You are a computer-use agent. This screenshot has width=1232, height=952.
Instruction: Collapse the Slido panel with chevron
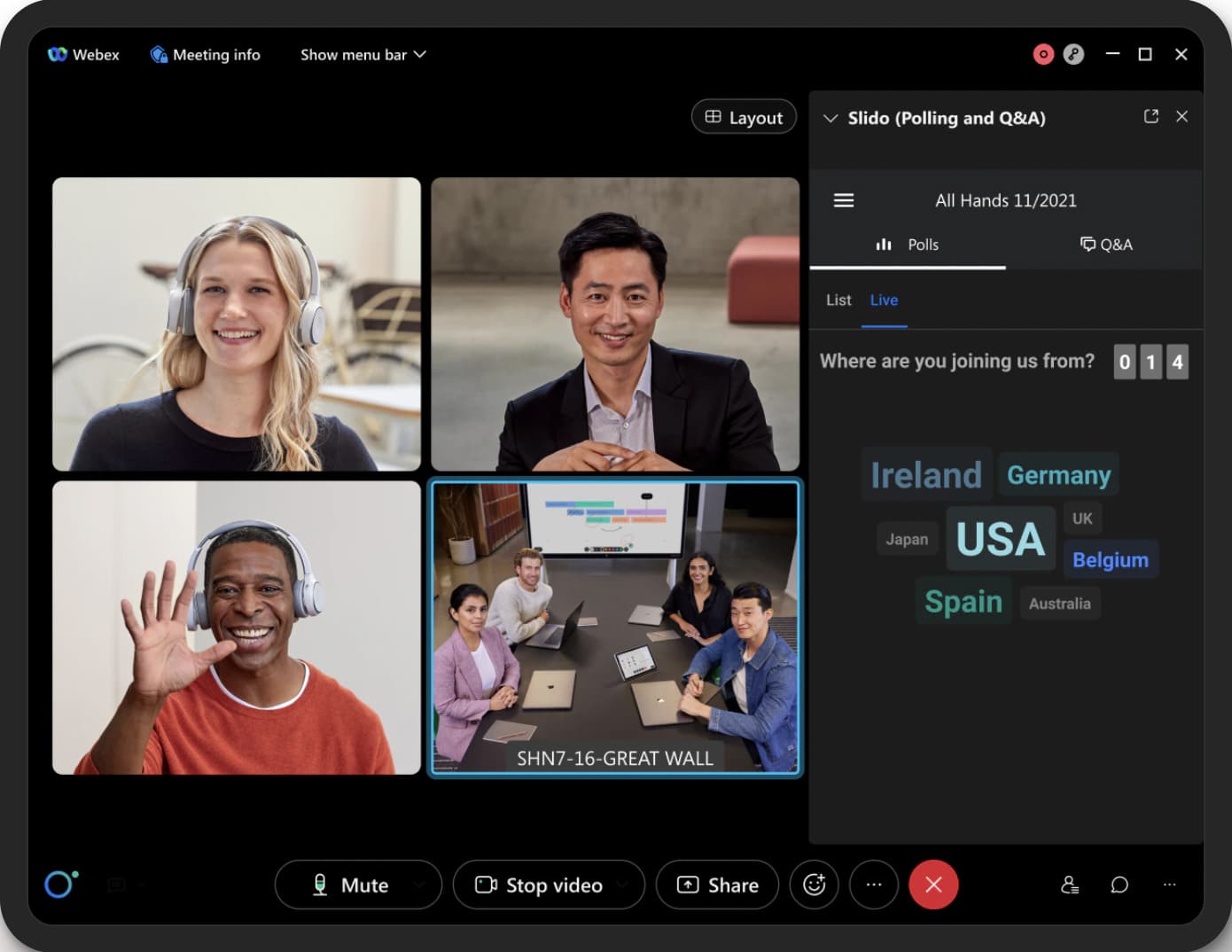(830, 118)
